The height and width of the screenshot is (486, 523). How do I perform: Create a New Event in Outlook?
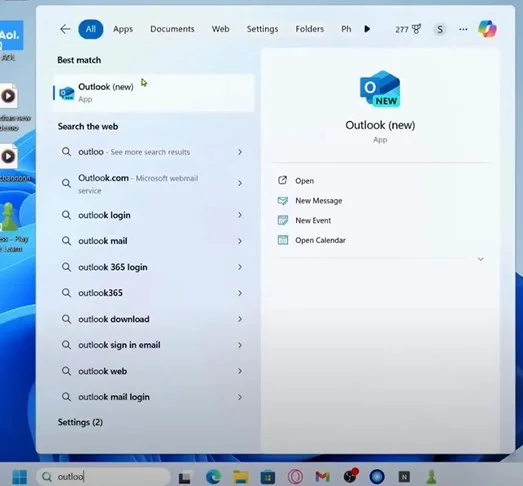[x=304, y=220]
